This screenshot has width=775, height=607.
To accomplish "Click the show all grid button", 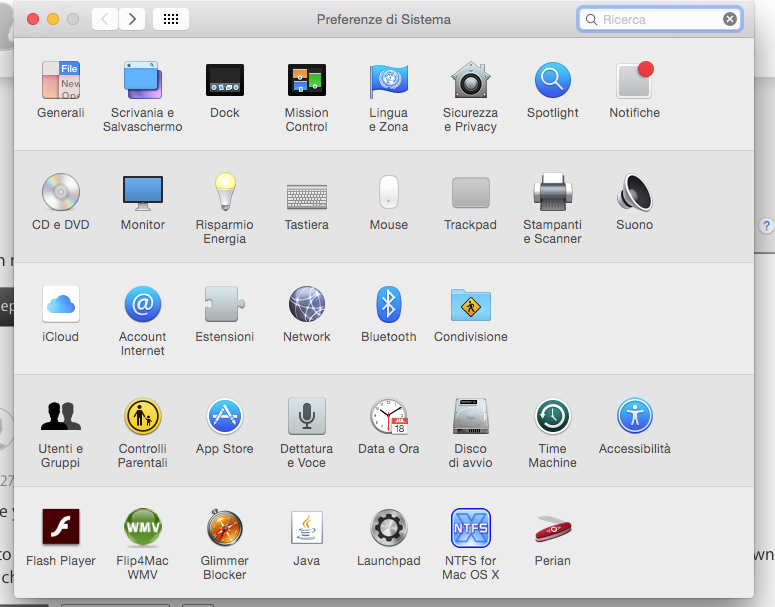I will tap(171, 19).
